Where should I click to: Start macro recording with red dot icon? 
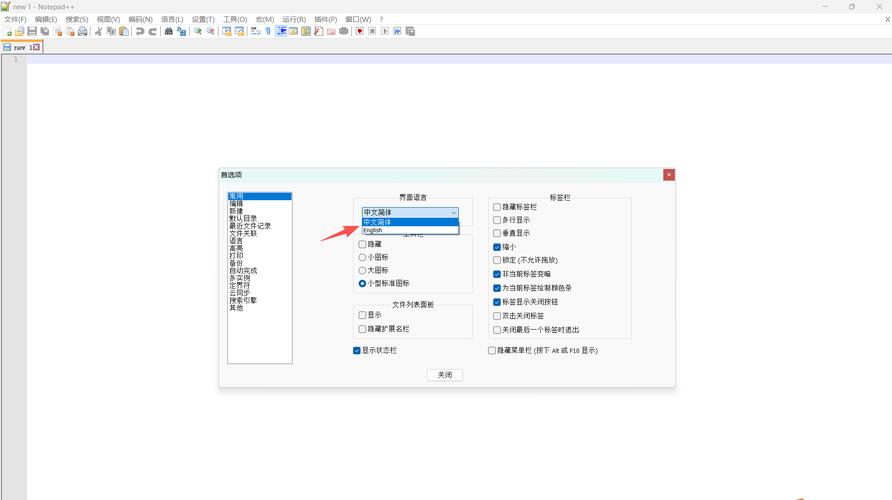click(360, 31)
